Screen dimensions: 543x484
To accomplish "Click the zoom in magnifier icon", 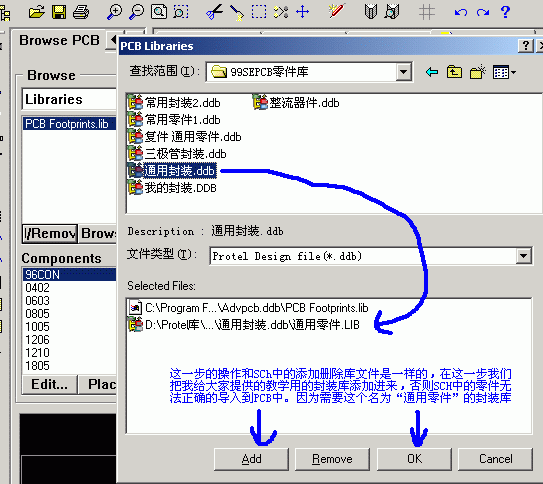I will [x=114, y=12].
